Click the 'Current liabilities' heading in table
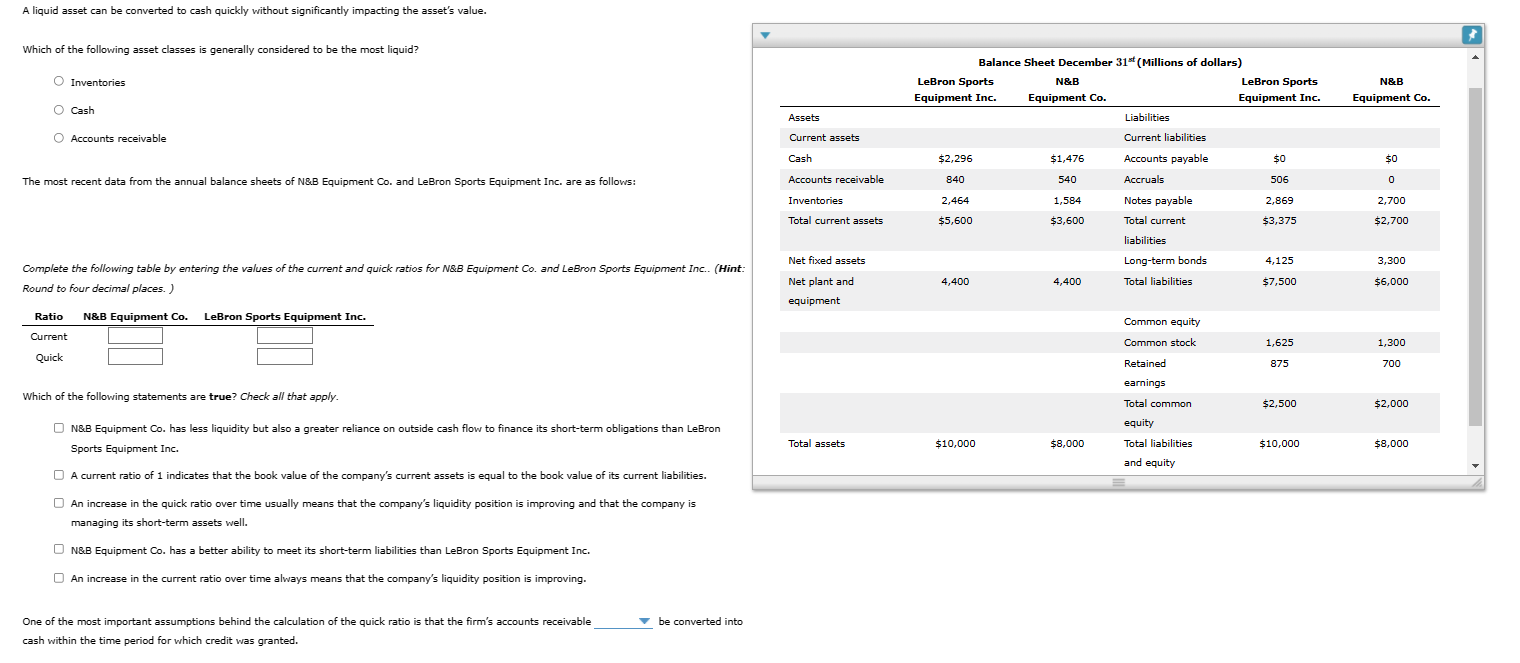 click(x=1165, y=137)
